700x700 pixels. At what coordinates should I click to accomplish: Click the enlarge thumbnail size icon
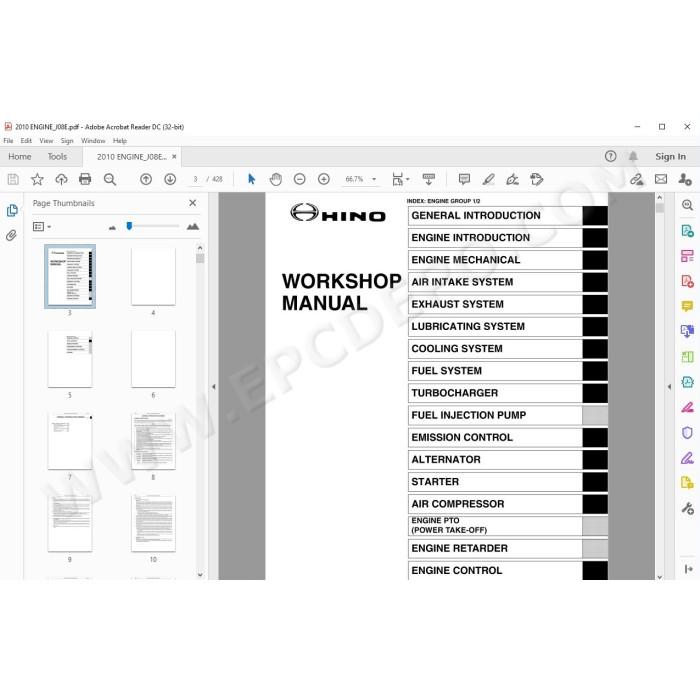[193, 226]
